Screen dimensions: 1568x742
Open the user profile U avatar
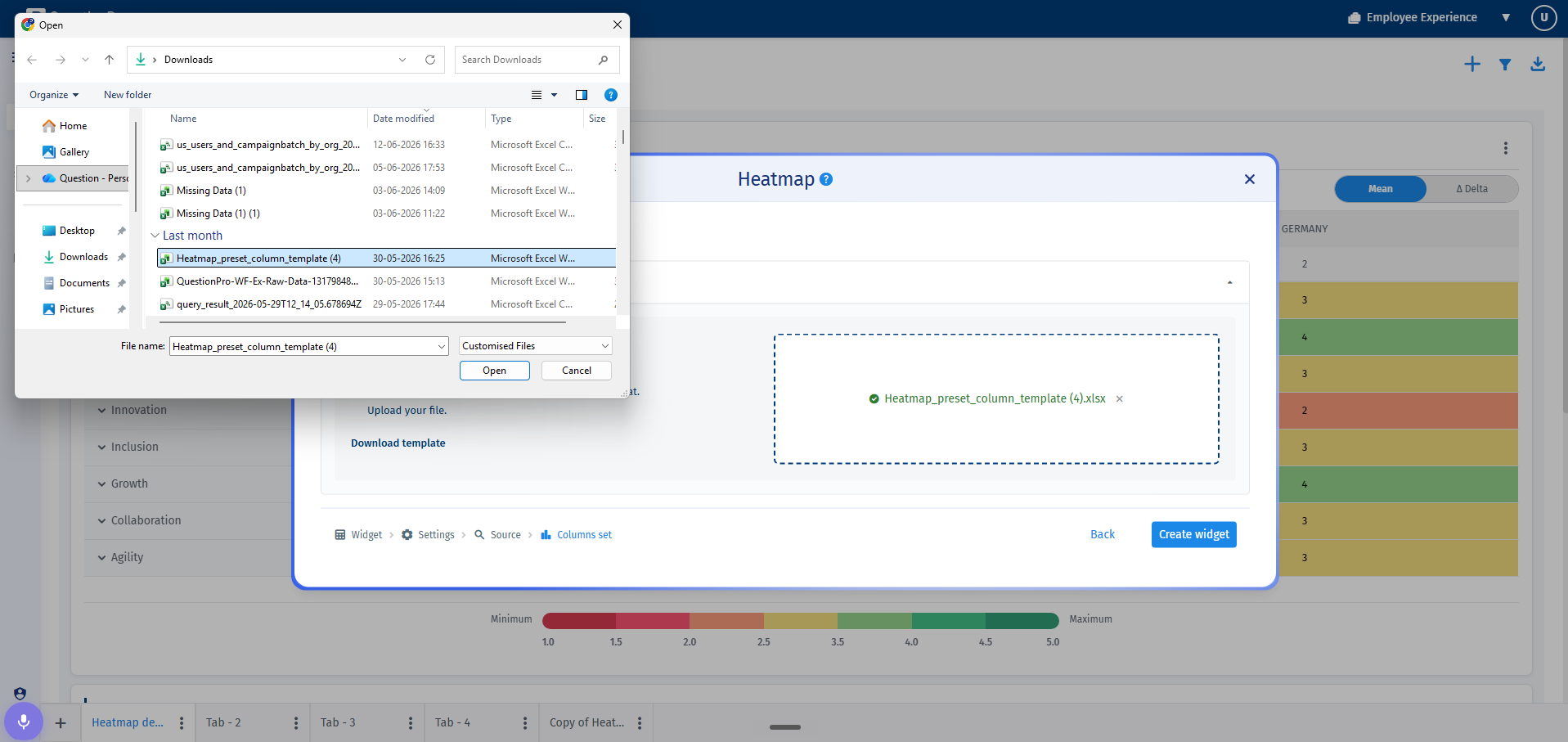click(1544, 17)
